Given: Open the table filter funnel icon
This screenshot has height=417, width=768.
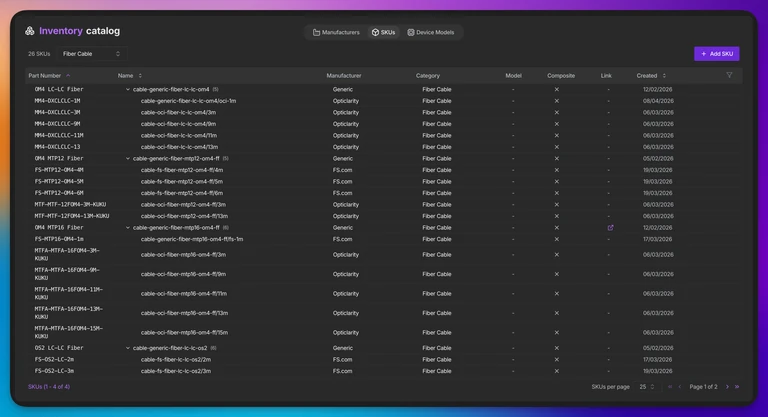Looking at the screenshot, I should (x=729, y=75).
